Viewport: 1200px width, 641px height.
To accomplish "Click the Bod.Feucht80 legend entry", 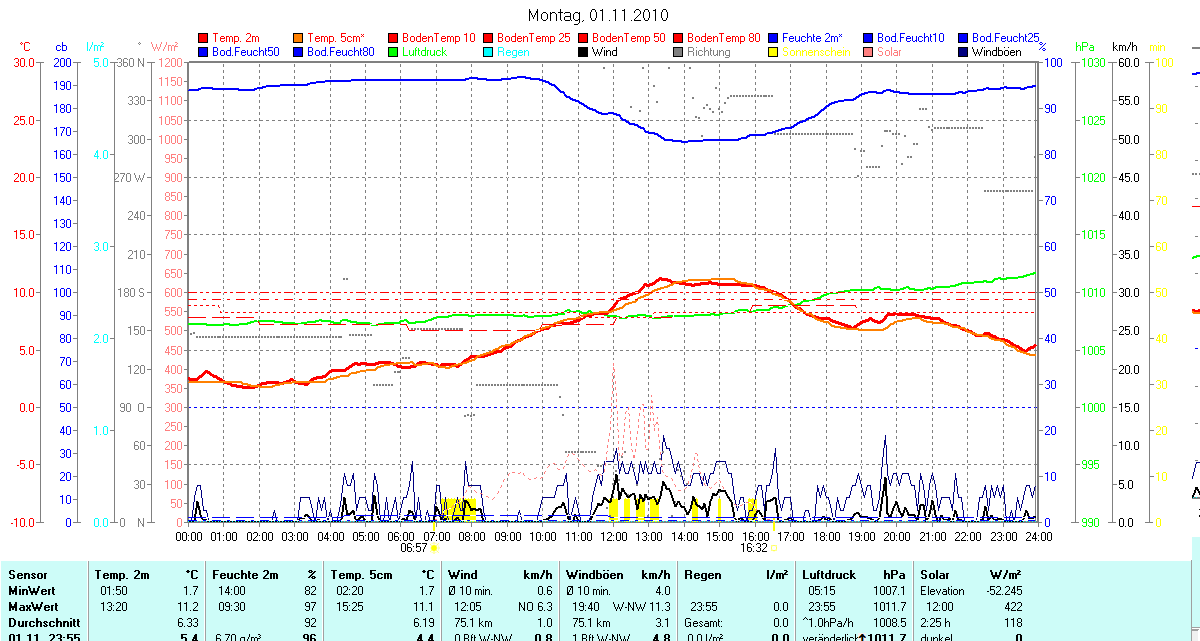I will coord(338,51).
